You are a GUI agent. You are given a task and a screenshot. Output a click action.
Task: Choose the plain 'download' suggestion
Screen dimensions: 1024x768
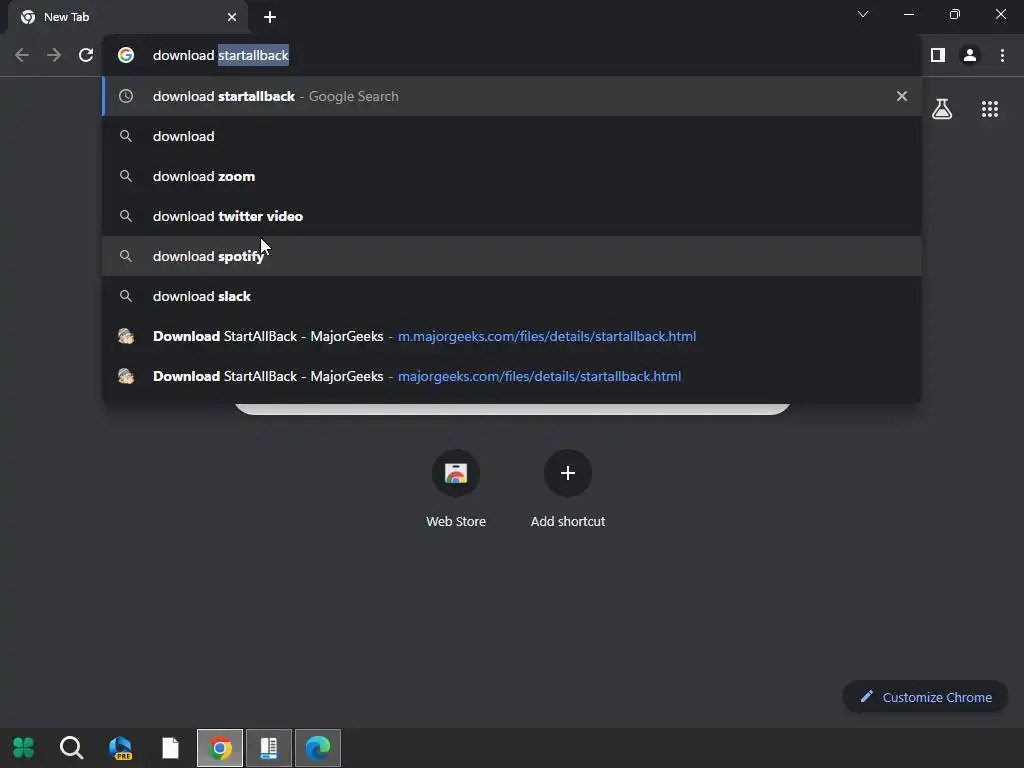[511, 136]
